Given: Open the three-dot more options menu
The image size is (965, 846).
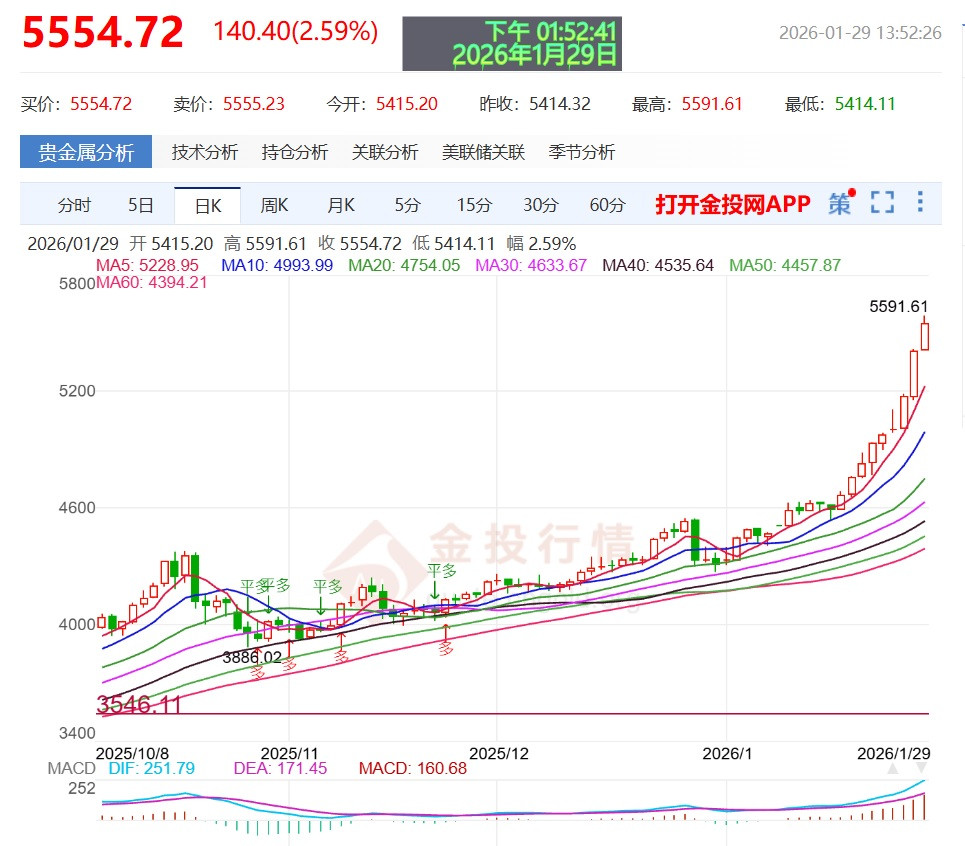Looking at the screenshot, I should pyautogui.click(x=920, y=203).
